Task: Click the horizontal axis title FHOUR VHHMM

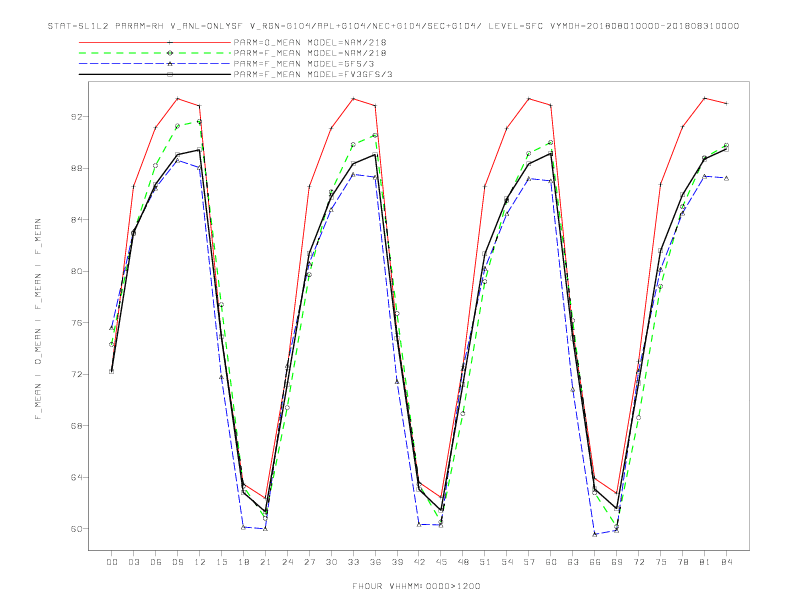Action: coord(416,586)
